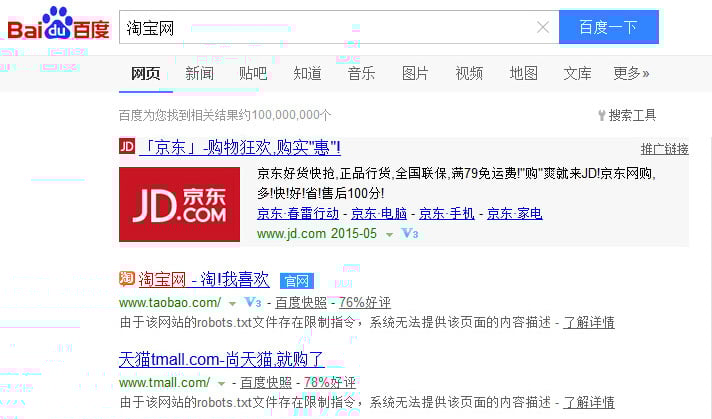Open 搜索工具 search tools
Image resolution: width=712 pixels, height=419 pixels.
click(626, 115)
